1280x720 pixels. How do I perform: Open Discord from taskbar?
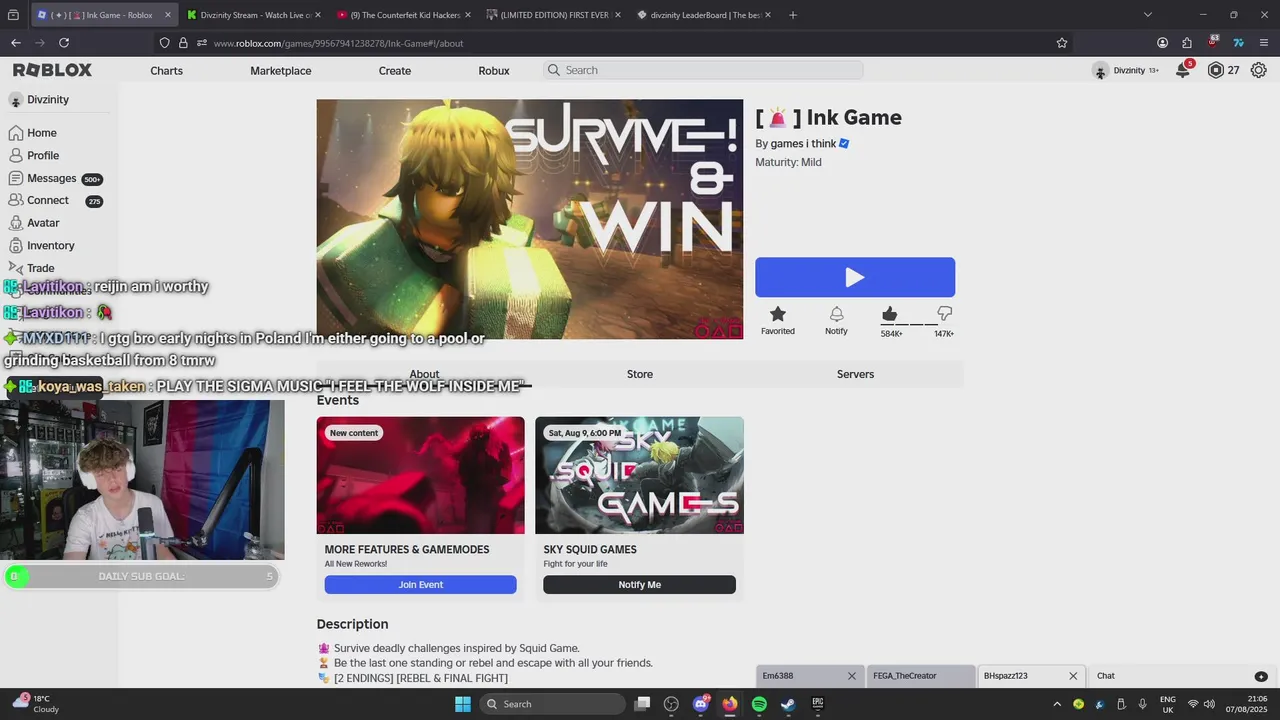pyautogui.click(x=701, y=704)
